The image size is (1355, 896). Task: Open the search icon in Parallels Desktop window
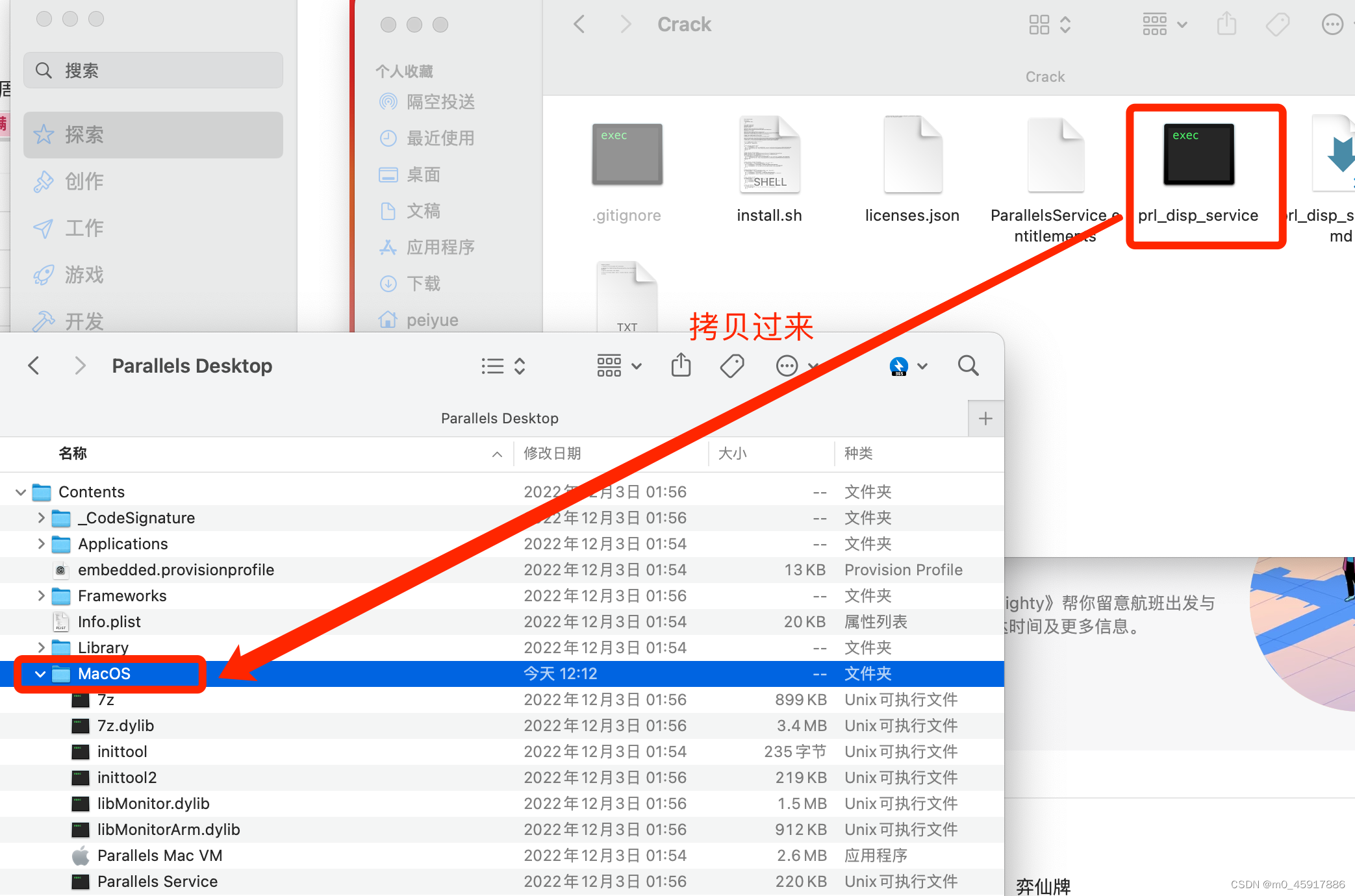tap(968, 366)
